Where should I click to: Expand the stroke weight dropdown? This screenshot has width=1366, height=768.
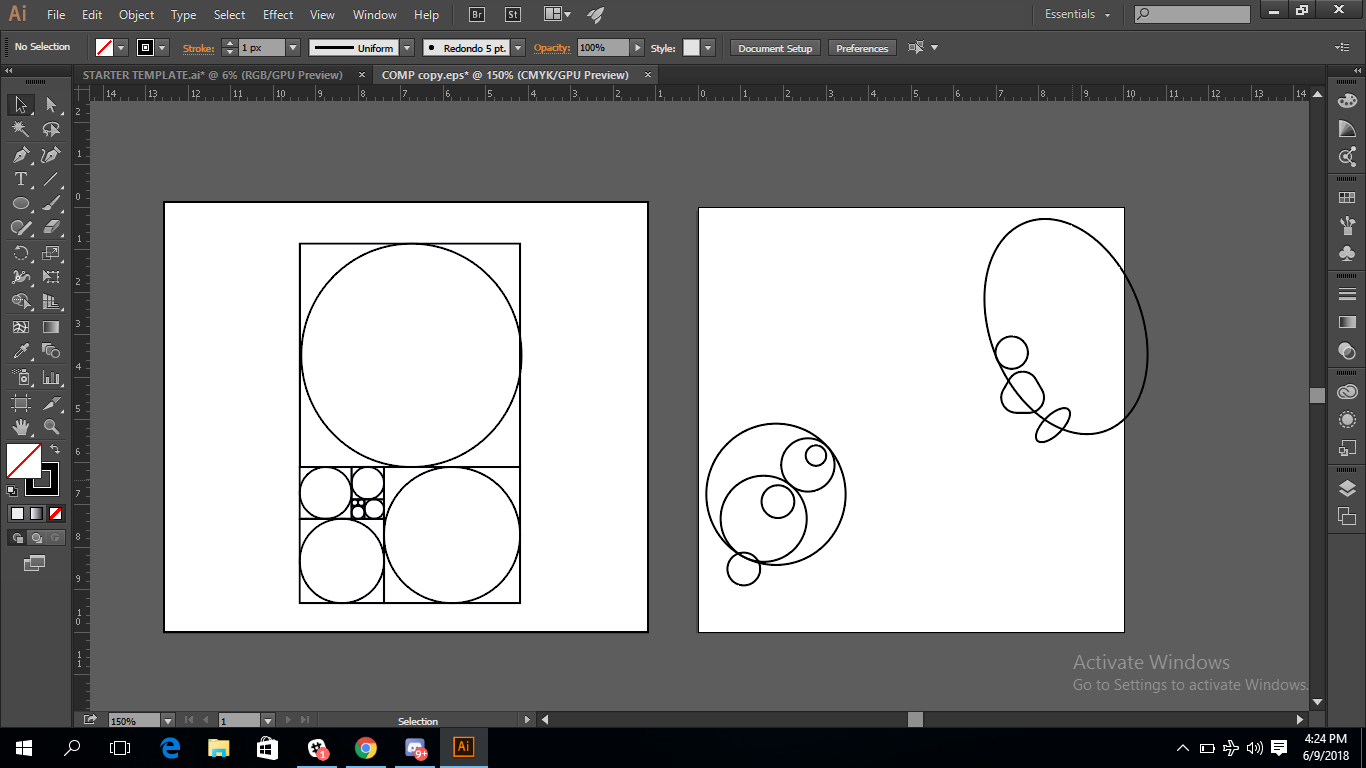coord(293,48)
